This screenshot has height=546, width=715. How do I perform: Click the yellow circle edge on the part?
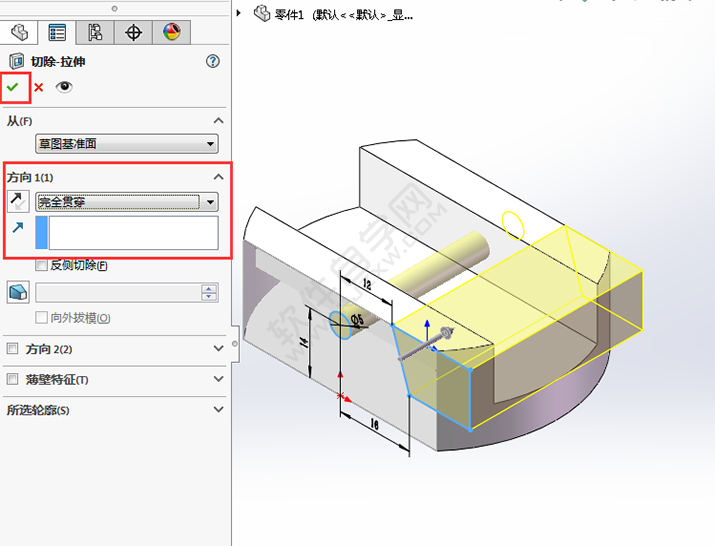click(x=513, y=225)
